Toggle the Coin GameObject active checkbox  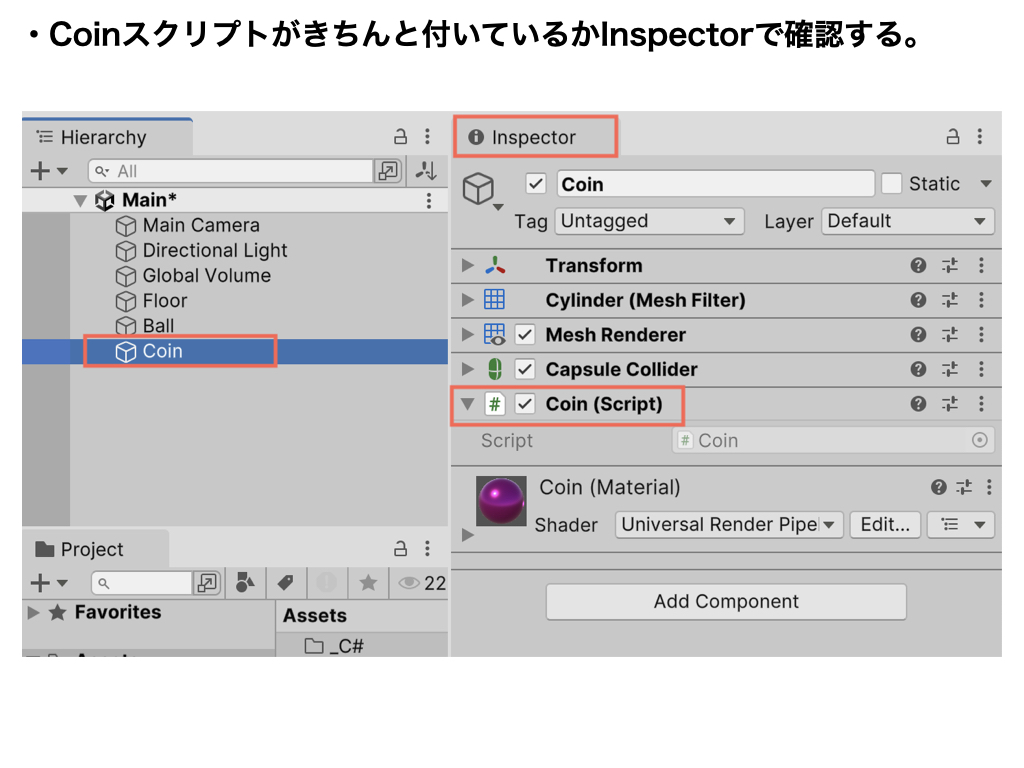click(536, 183)
